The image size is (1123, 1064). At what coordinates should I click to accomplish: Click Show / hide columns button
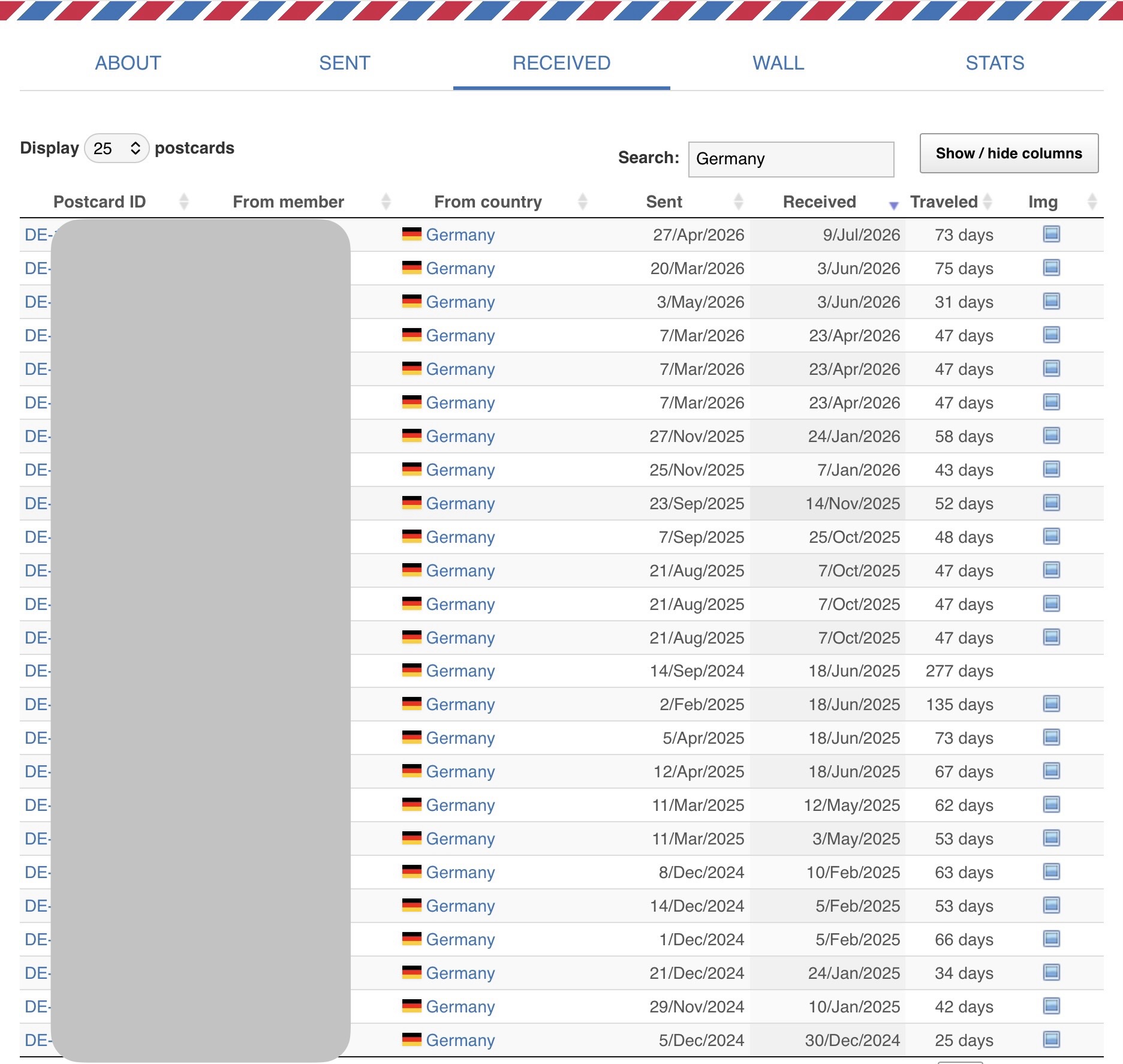coord(1009,154)
